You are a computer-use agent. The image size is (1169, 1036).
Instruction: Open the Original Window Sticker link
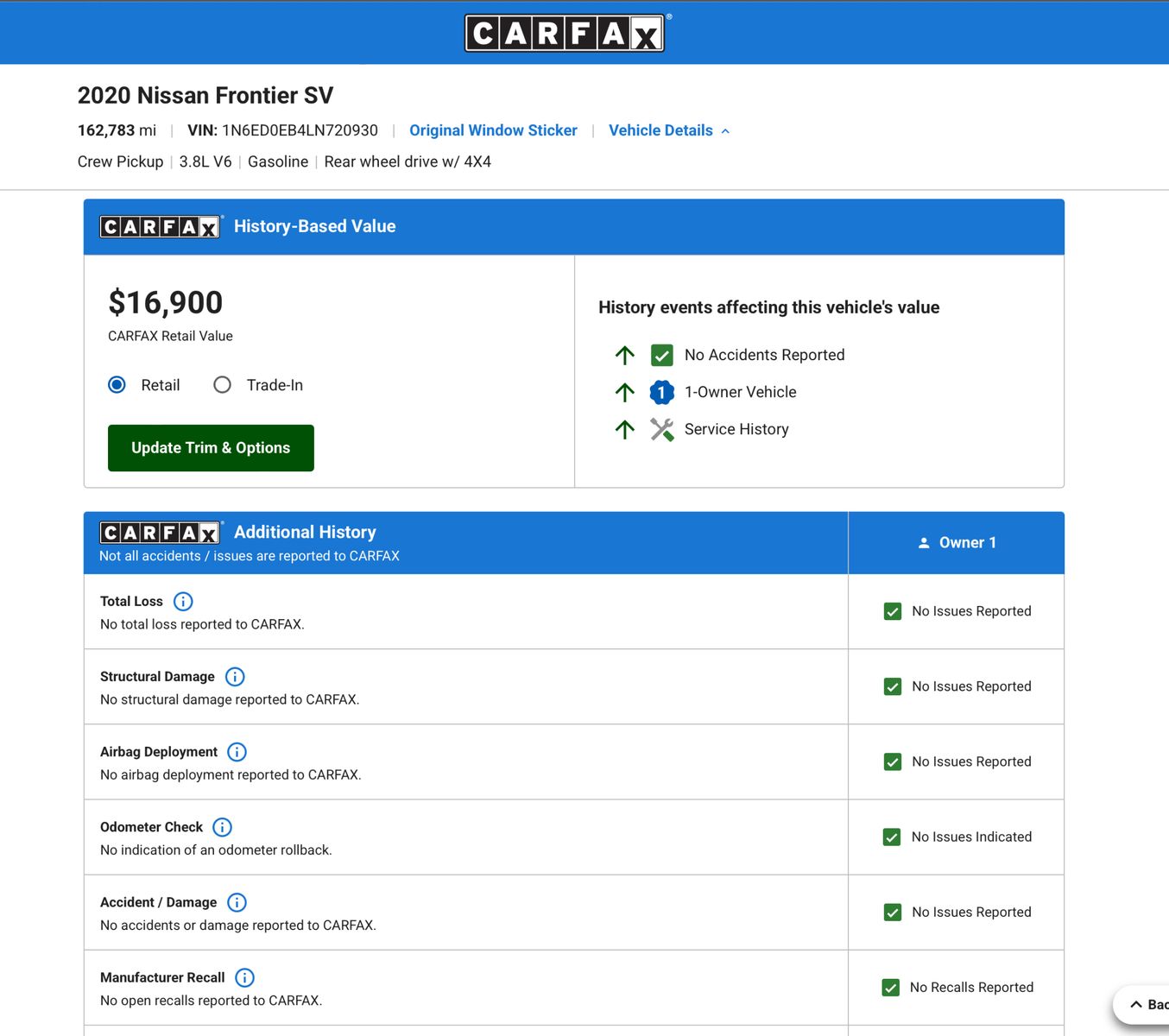[493, 130]
